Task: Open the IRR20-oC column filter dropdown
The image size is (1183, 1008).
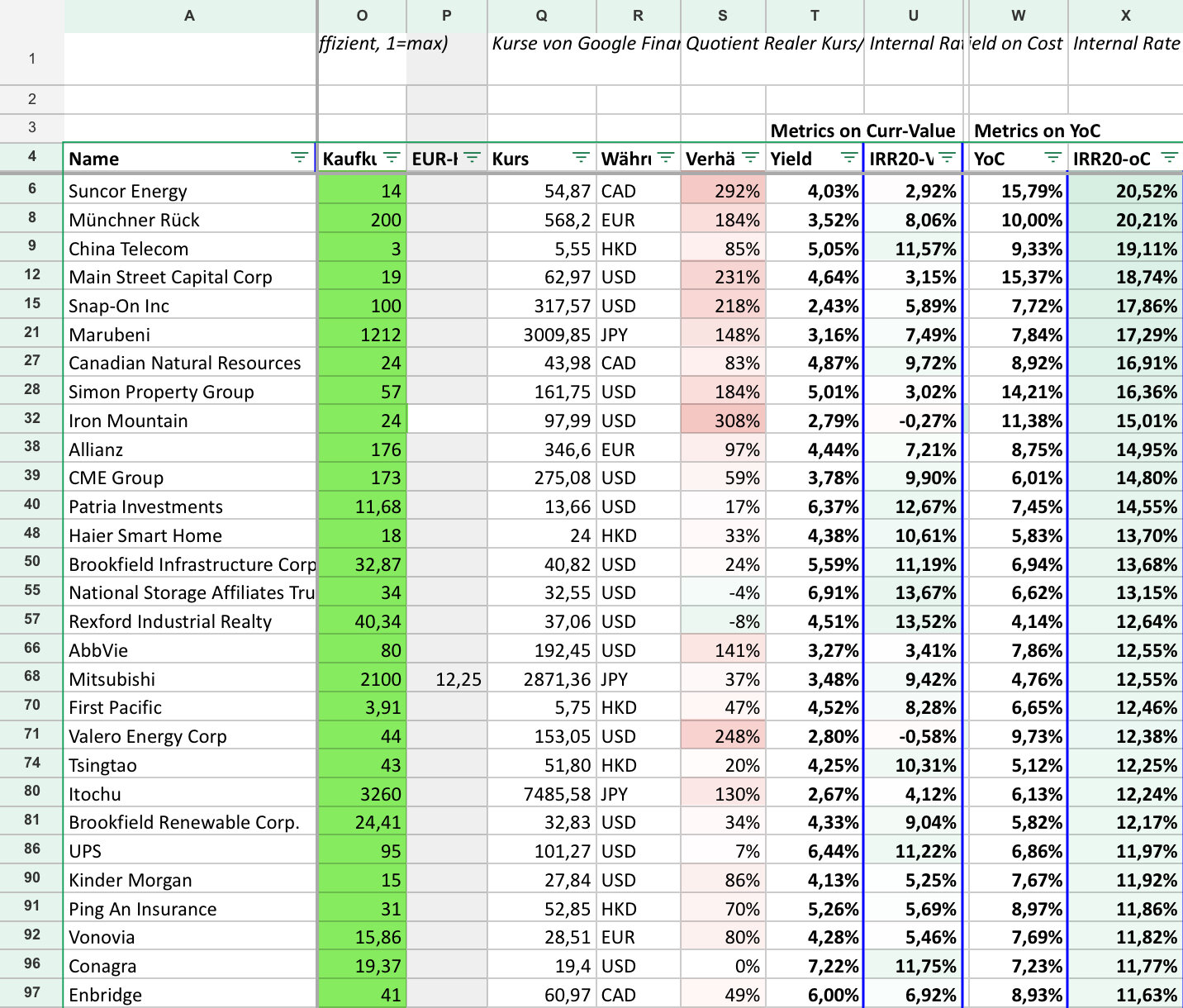Action: [1169, 158]
